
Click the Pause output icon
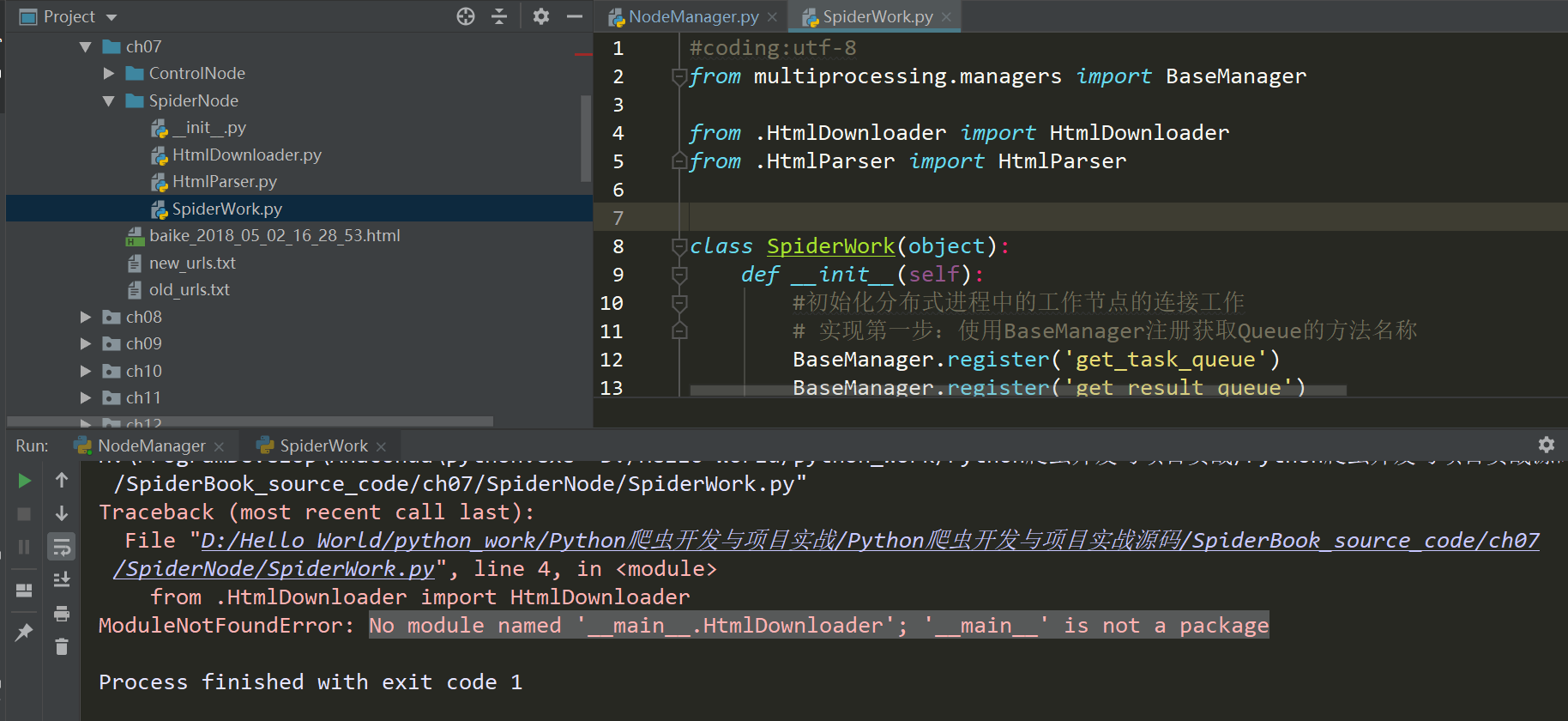click(24, 548)
